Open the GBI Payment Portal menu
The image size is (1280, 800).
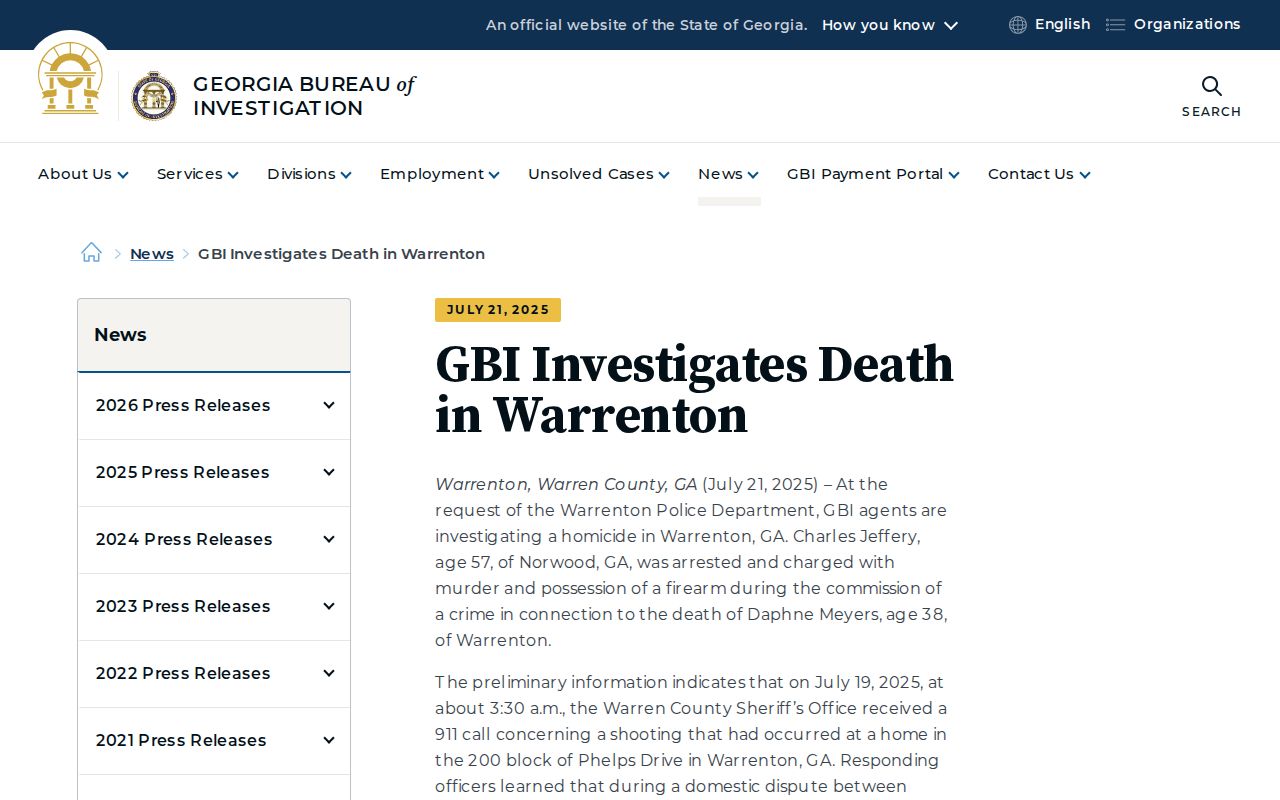(x=873, y=174)
